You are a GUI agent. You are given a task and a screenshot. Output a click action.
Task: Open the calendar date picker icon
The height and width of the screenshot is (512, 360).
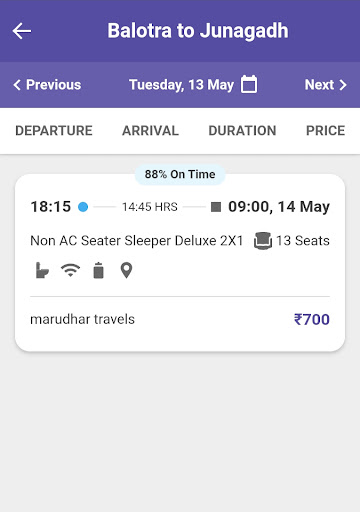(x=249, y=84)
